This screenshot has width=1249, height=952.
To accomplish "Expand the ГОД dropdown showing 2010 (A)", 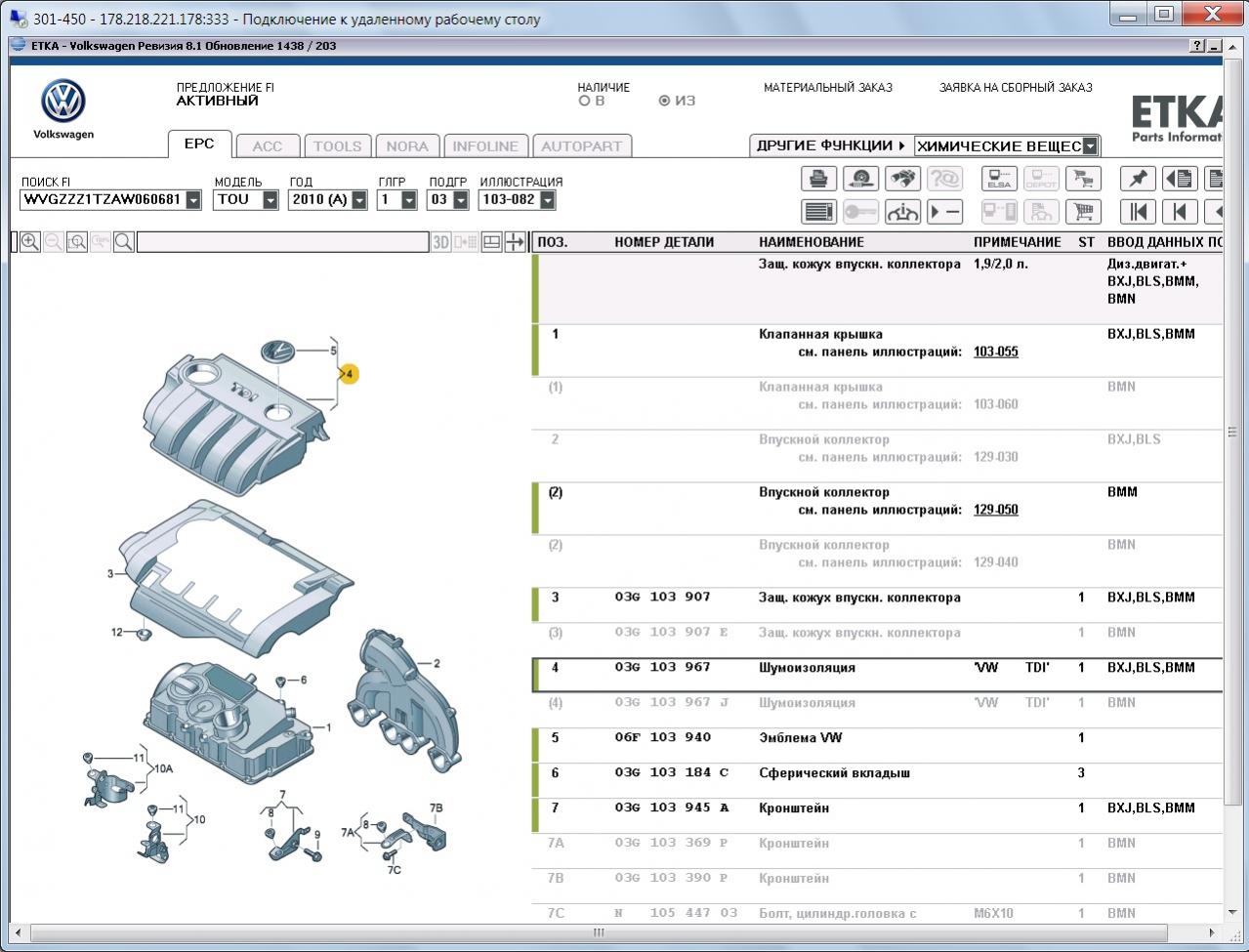I will [359, 200].
